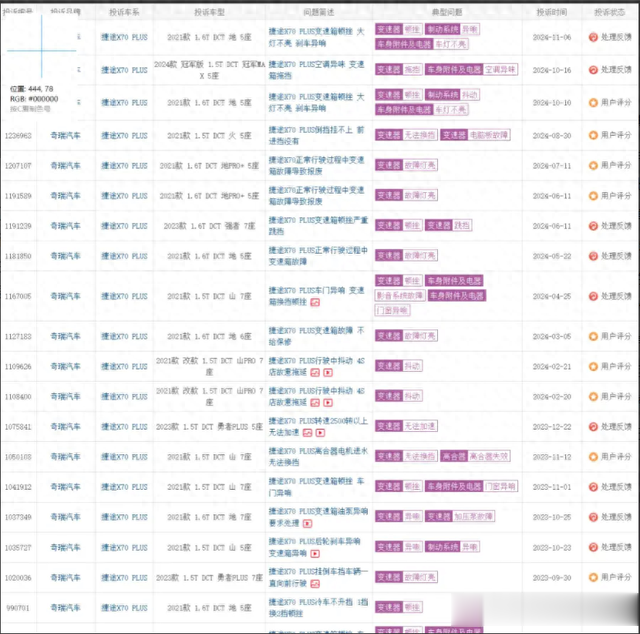Image resolution: width=640 pixels, height=634 pixels.
Task: Click the orange status icon dated 2024-07-11
Action: click(x=593, y=165)
